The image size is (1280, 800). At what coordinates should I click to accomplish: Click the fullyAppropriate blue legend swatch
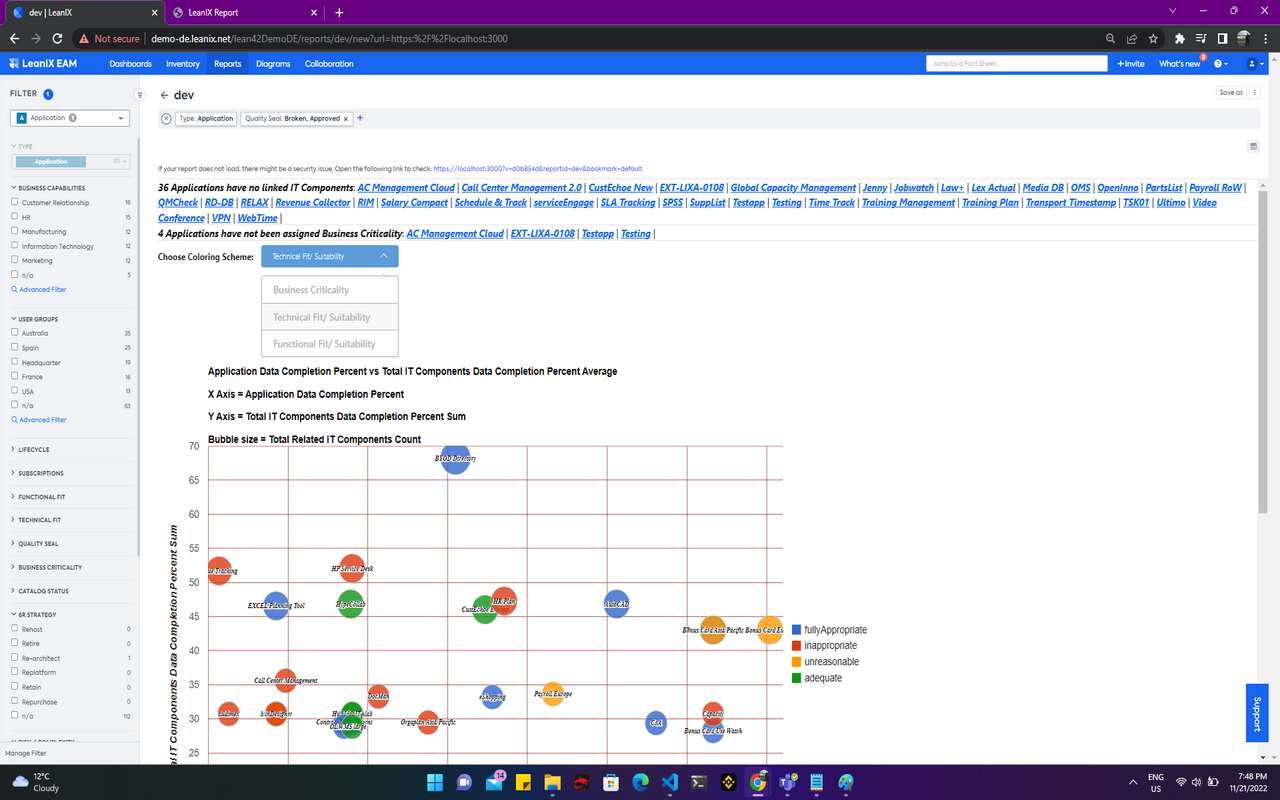click(796, 630)
